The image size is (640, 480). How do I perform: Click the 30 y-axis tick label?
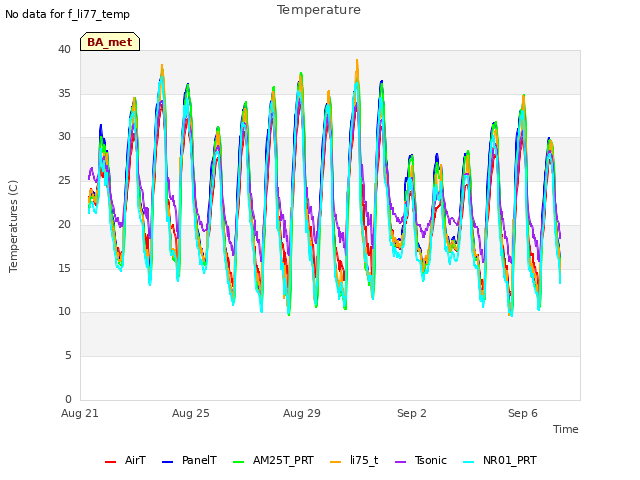coord(64,136)
